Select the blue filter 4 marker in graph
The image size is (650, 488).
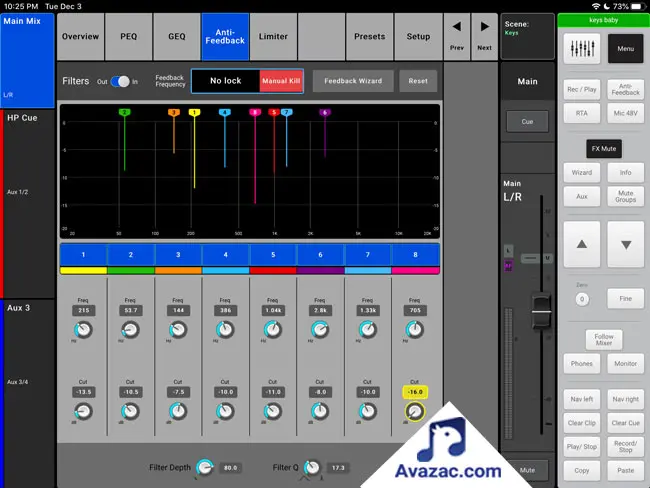[225, 112]
